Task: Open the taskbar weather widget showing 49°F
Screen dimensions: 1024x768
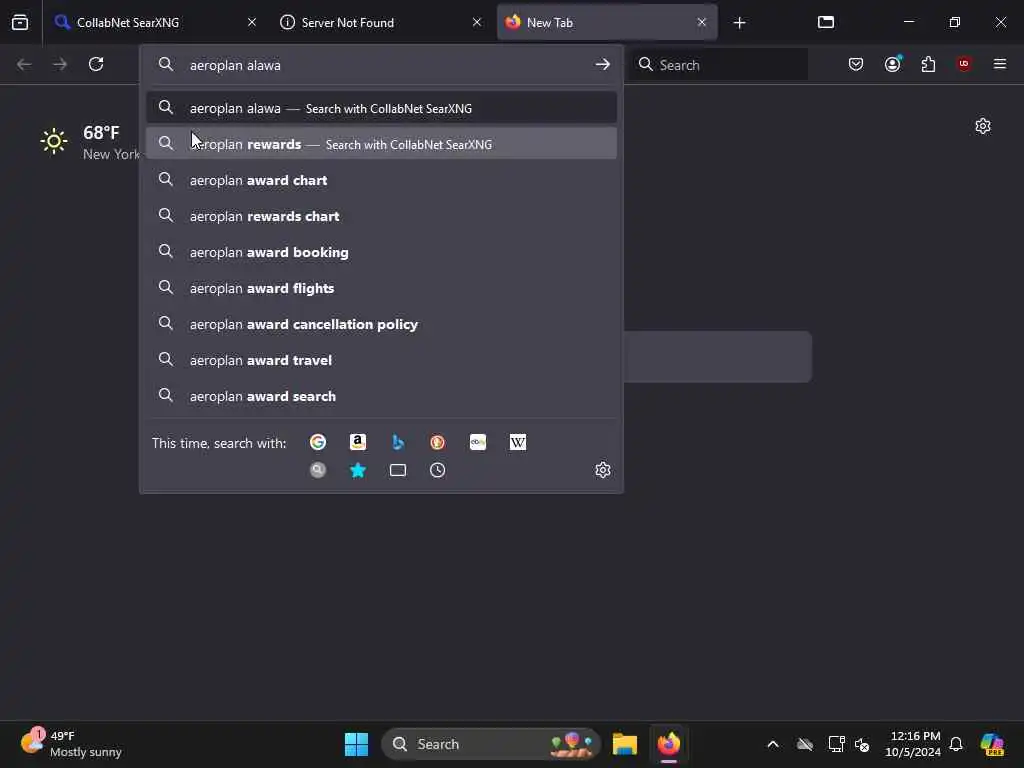Action: 72,744
